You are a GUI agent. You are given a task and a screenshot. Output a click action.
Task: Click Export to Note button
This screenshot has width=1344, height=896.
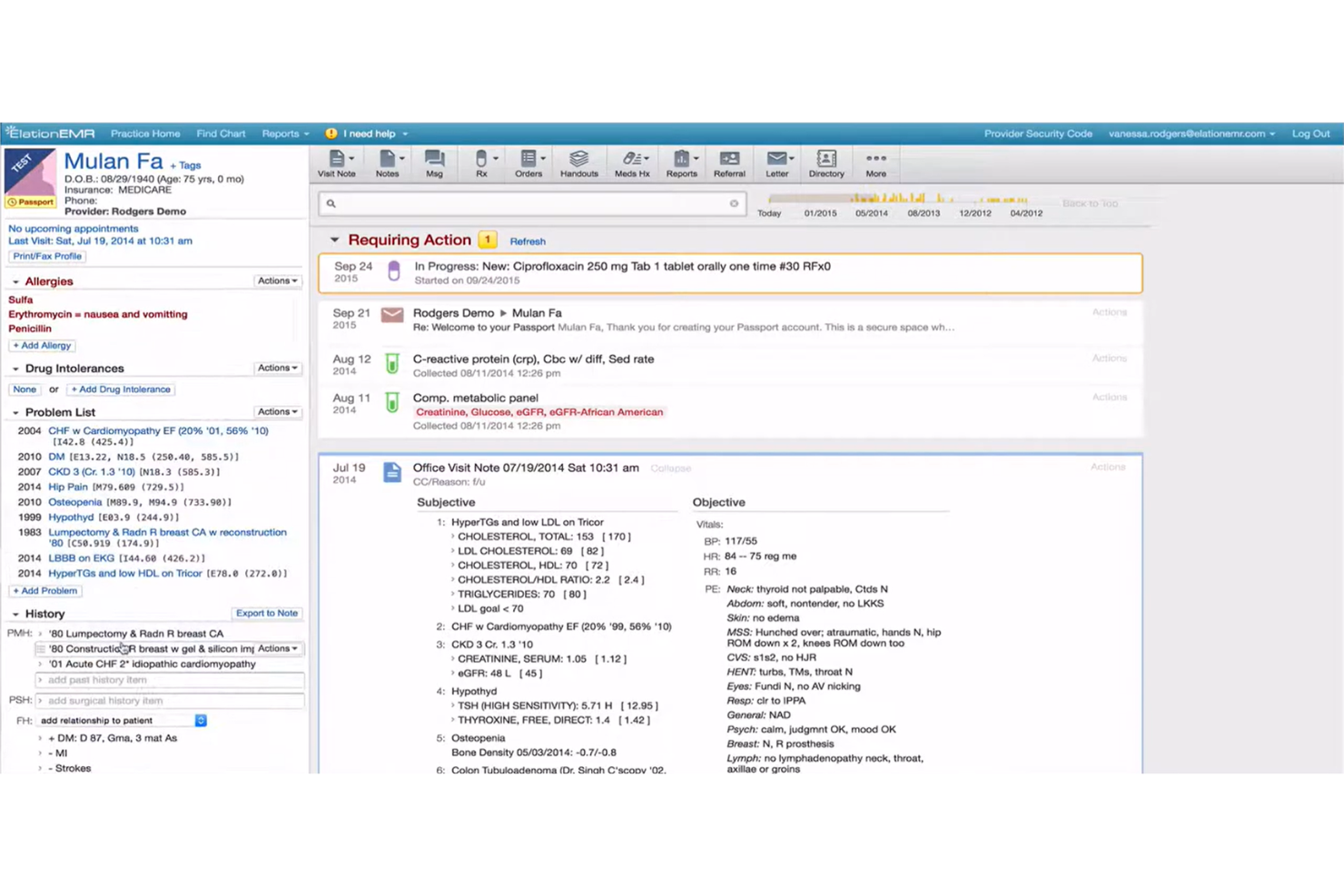tap(267, 614)
